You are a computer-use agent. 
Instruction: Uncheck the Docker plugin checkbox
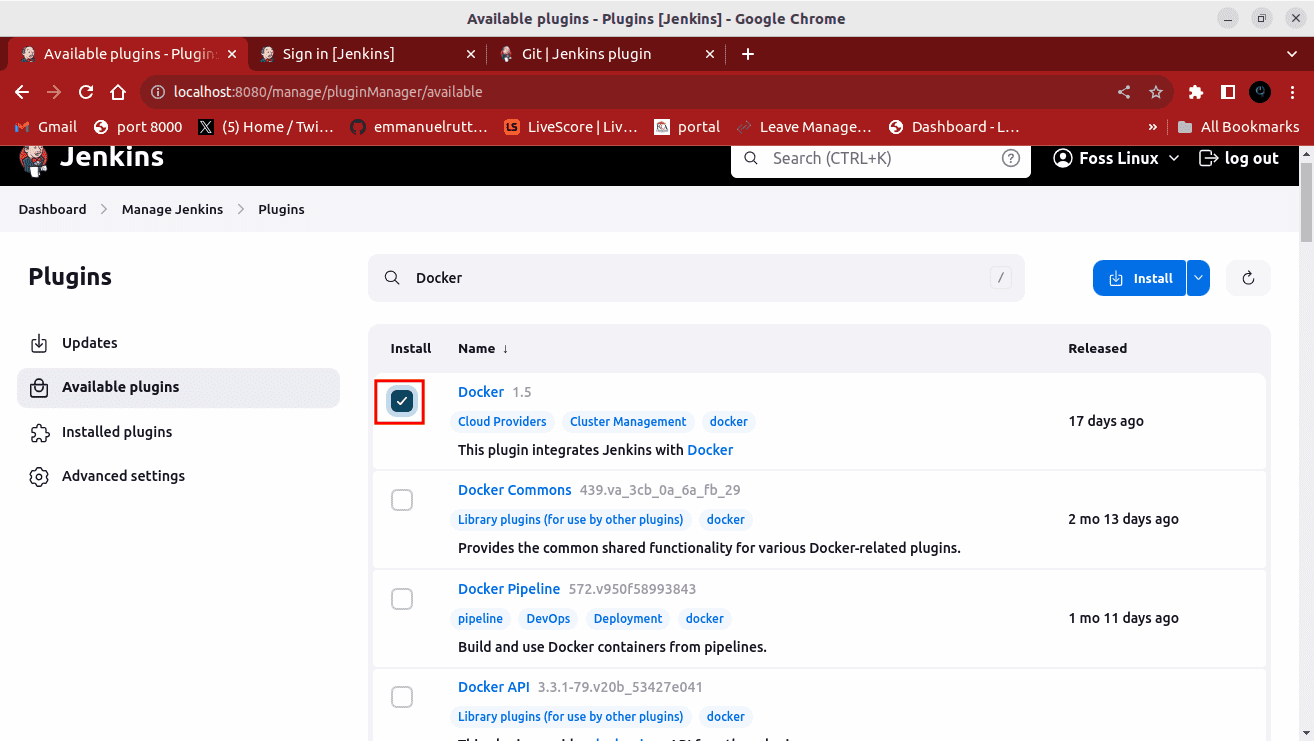pos(401,401)
